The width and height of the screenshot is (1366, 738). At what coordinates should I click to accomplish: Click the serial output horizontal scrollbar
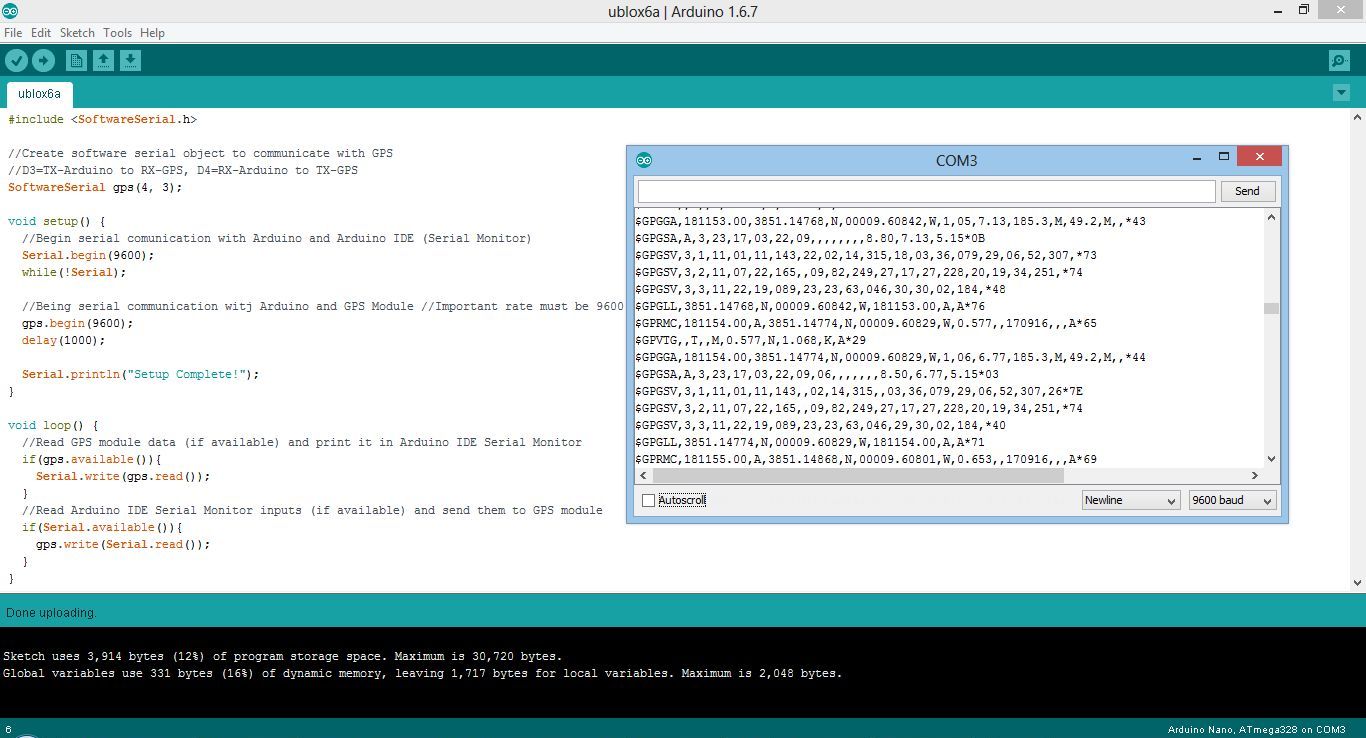pos(860,476)
